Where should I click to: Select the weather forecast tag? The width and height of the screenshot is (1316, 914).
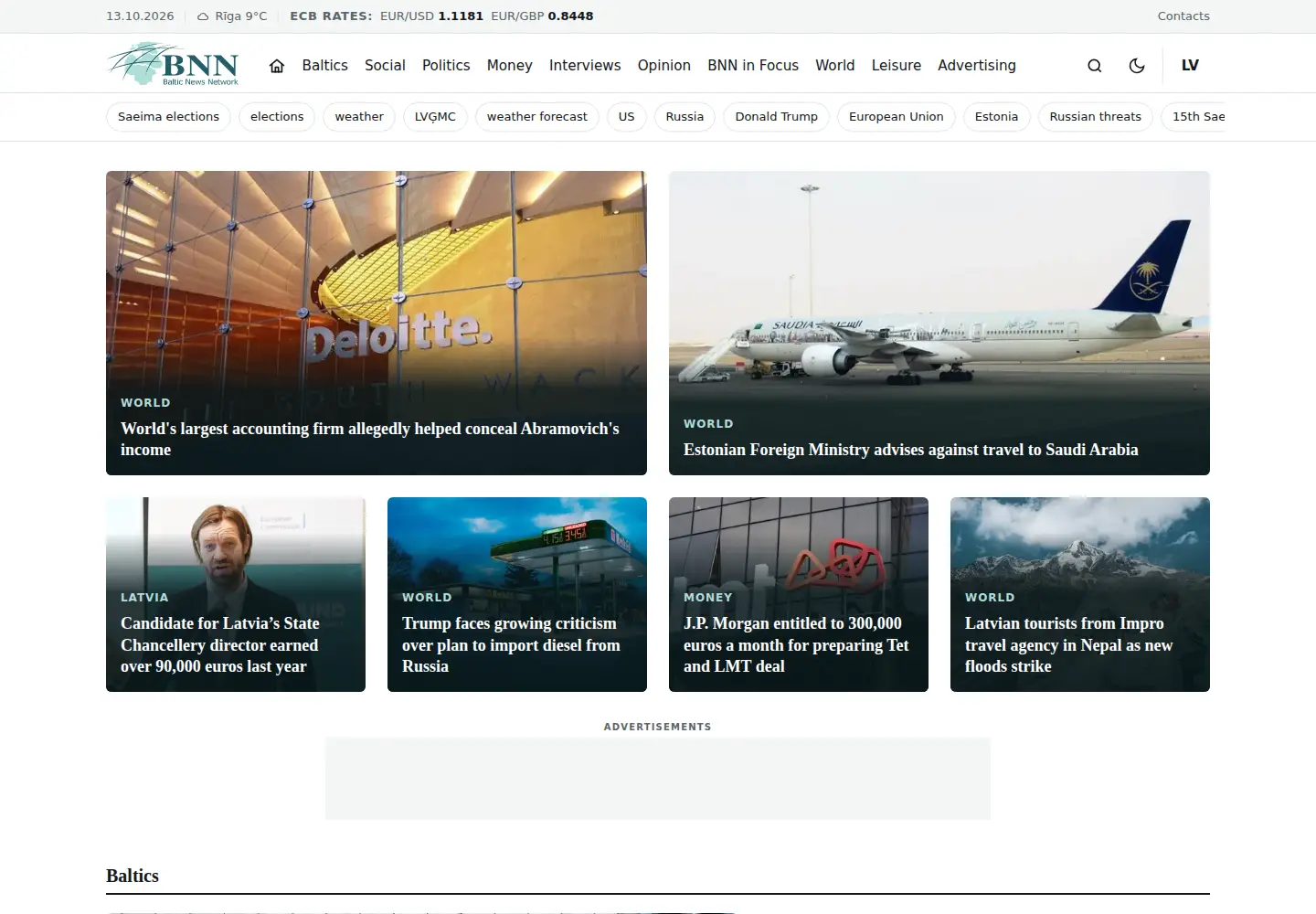[537, 117]
